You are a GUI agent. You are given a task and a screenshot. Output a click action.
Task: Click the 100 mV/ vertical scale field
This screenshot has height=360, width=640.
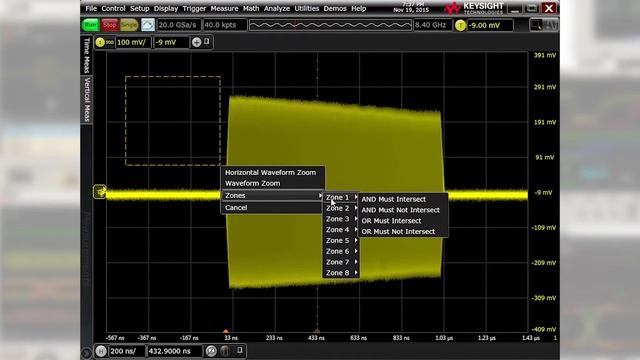pyautogui.click(x=133, y=42)
